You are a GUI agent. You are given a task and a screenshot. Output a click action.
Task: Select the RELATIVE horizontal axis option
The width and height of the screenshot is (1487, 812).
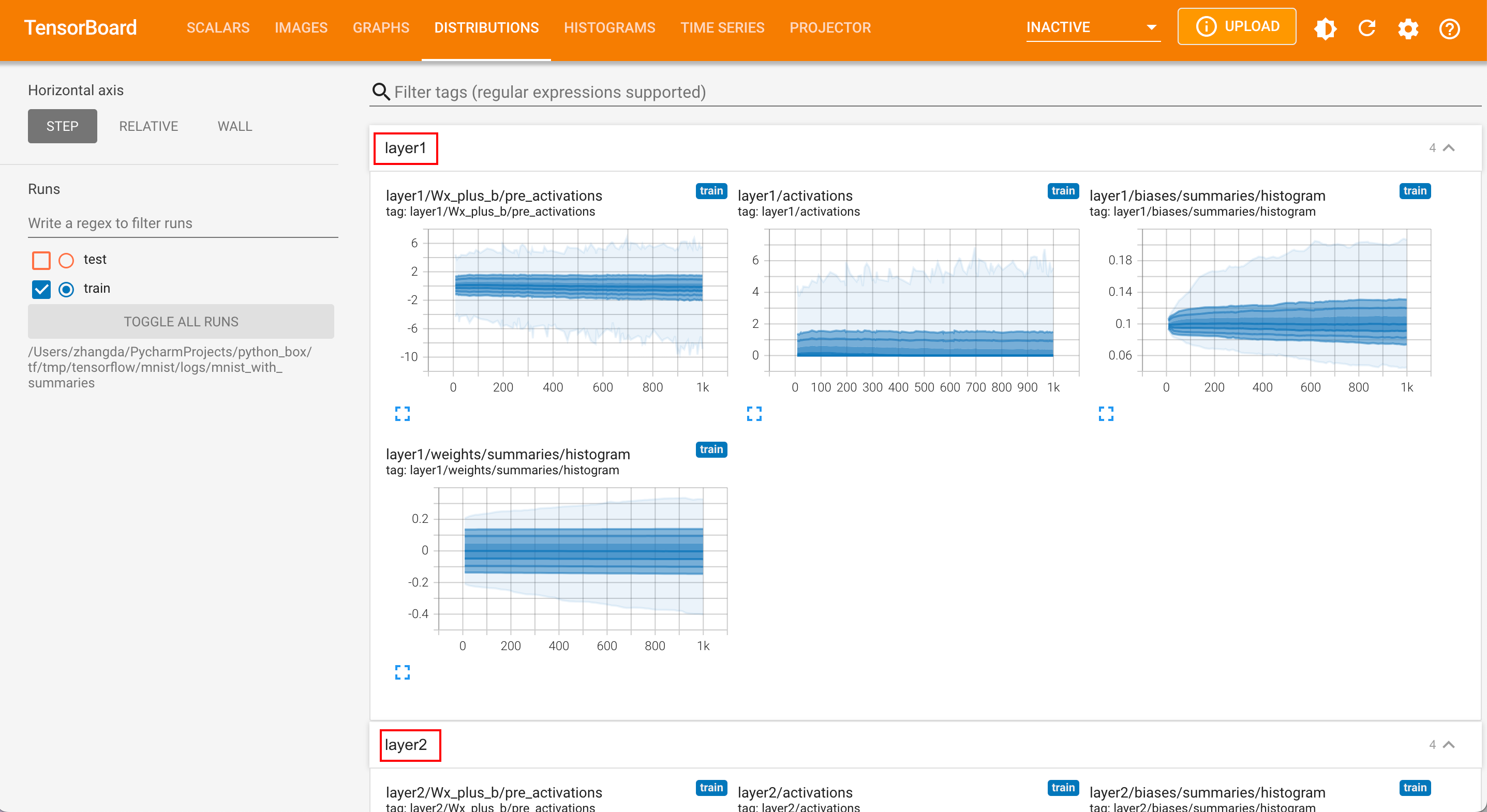tap(148, 126)
